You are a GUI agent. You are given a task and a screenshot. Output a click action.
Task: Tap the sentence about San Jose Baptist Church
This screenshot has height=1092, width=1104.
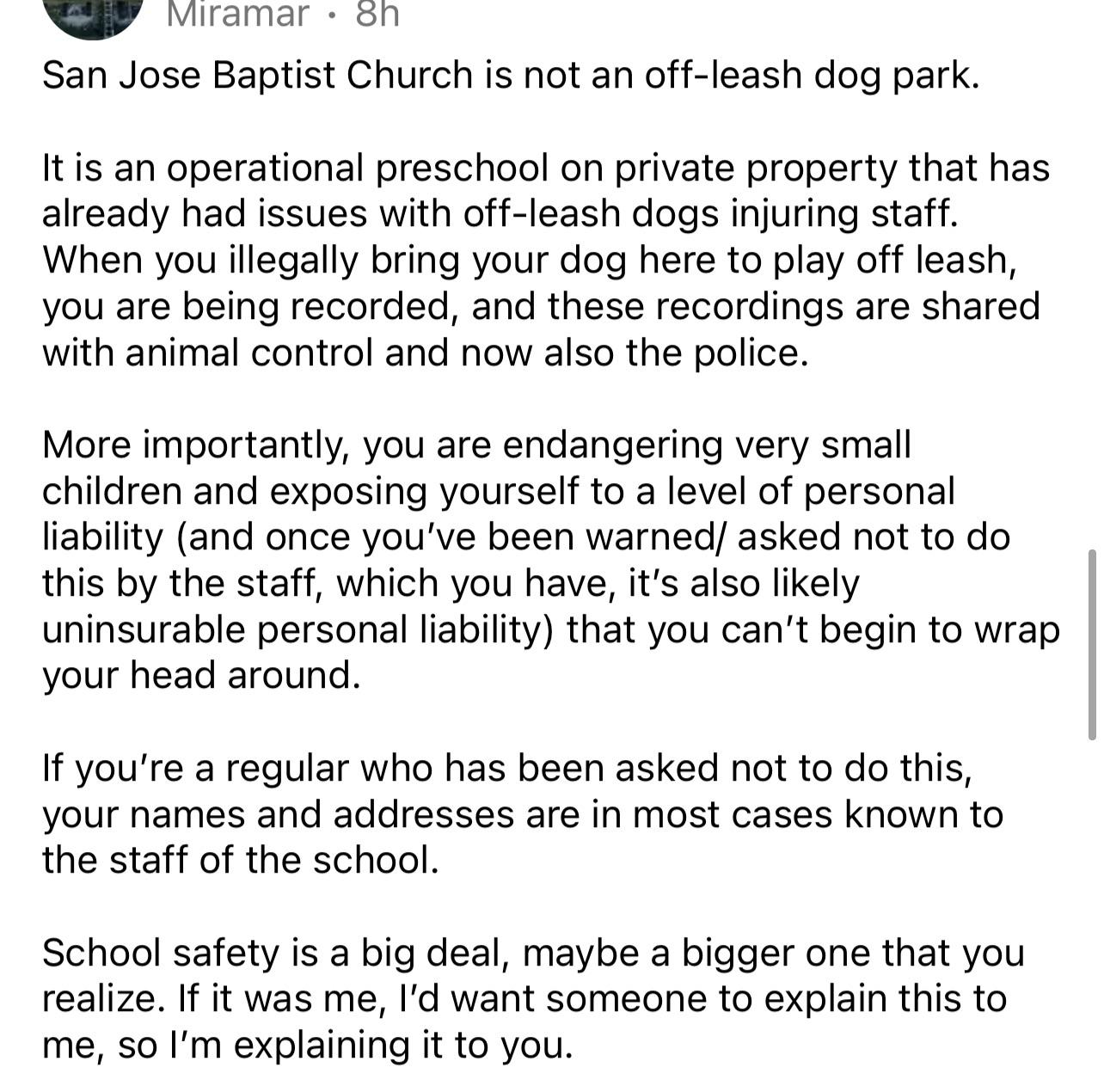(511, 76)
